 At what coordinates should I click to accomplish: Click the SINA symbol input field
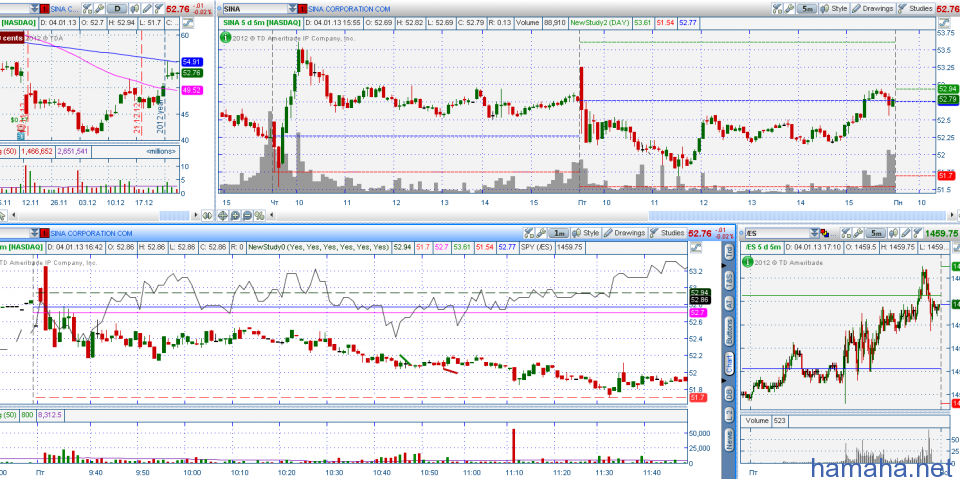(255, 9)
